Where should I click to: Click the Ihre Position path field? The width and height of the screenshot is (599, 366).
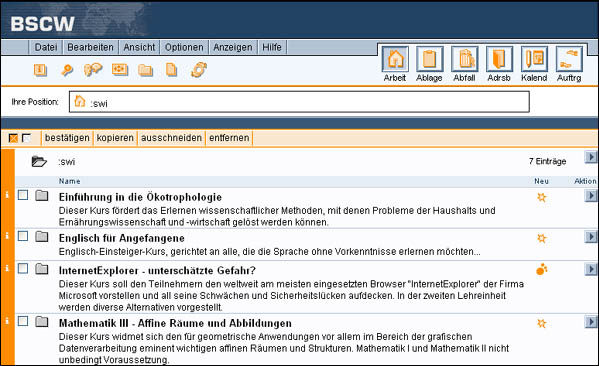click(299, 102)
